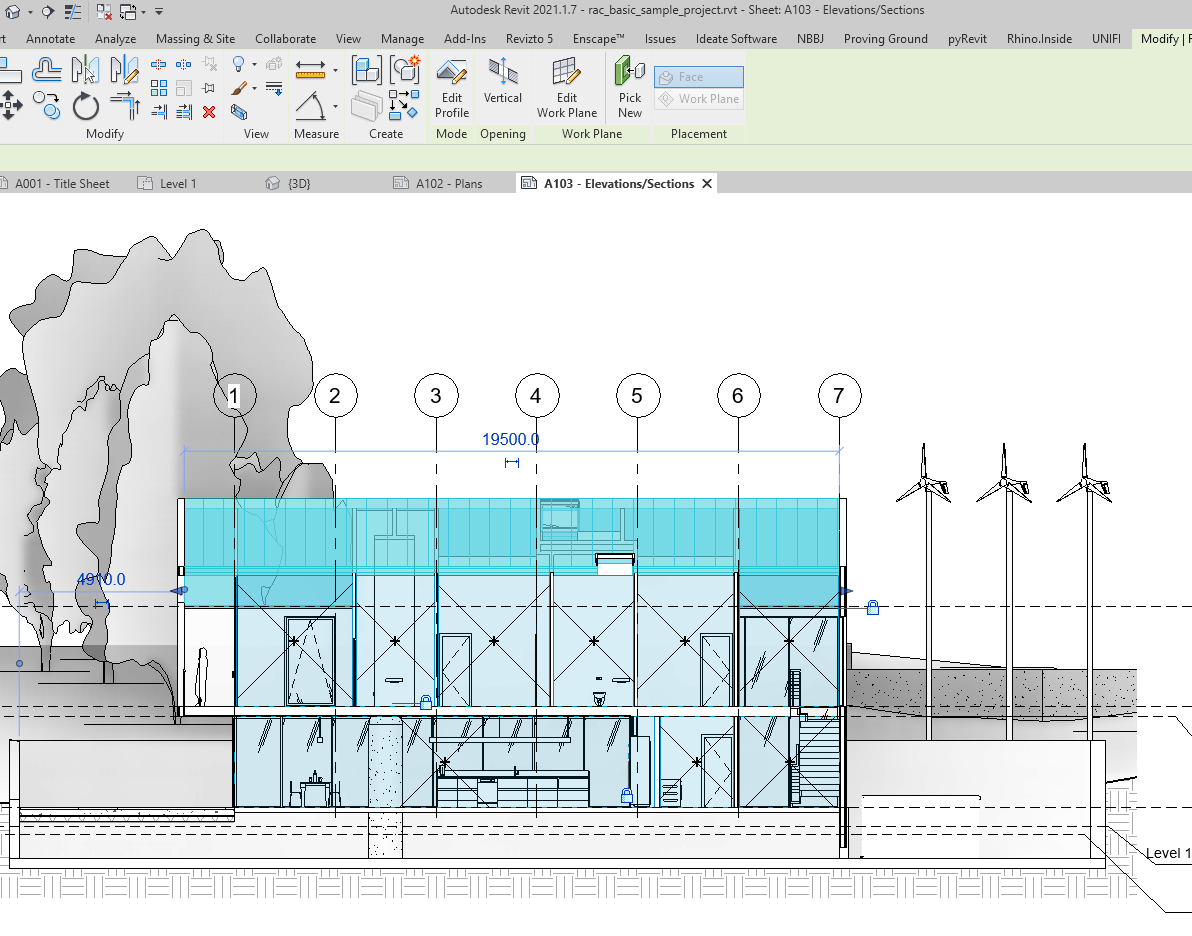Click the Edit Work Plane button
This screenshot has width=1192, height=936.
coord(566,88)
